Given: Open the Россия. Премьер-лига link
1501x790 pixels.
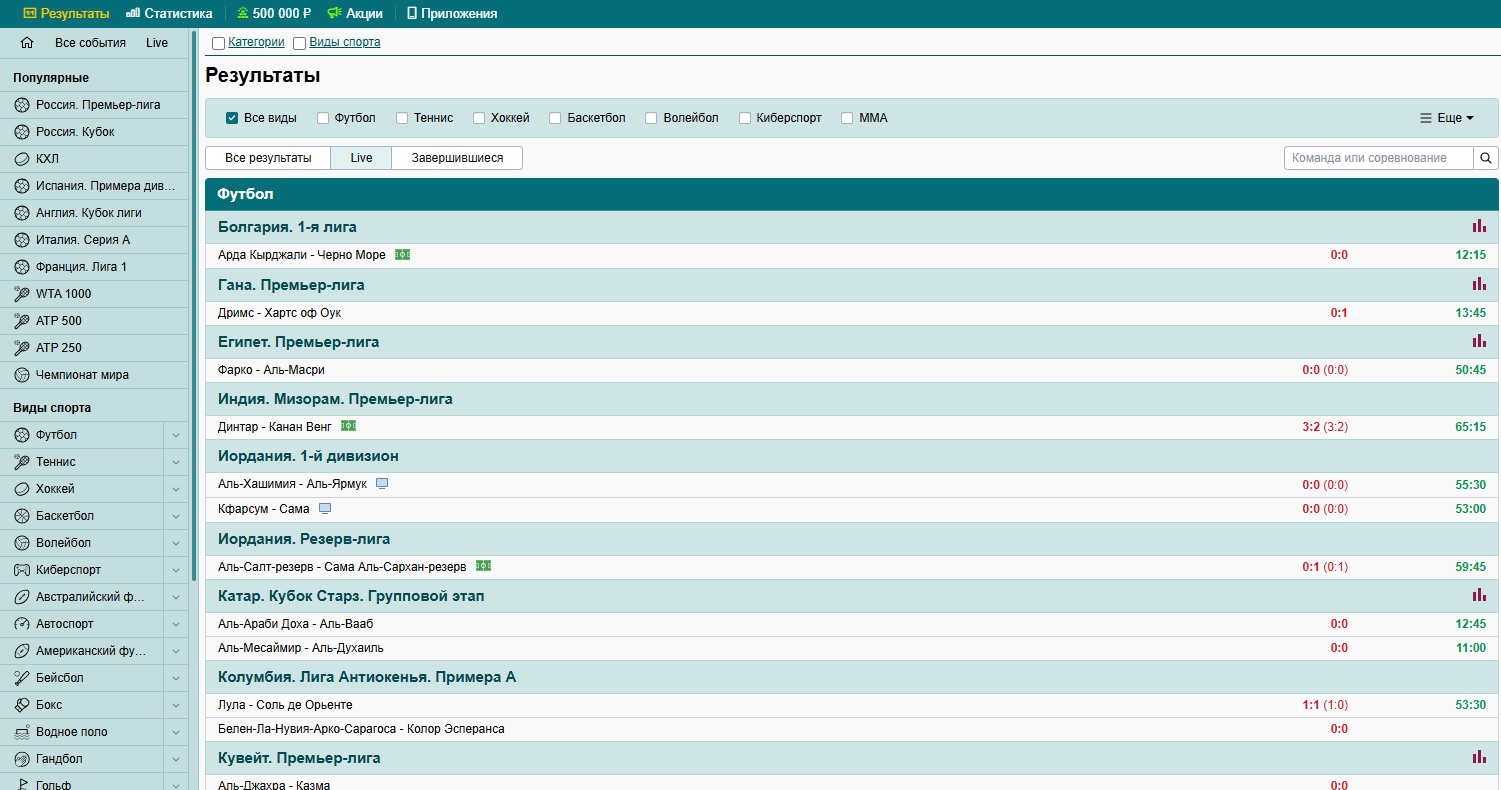Looking at the screenshot, I should coord(98,105).
